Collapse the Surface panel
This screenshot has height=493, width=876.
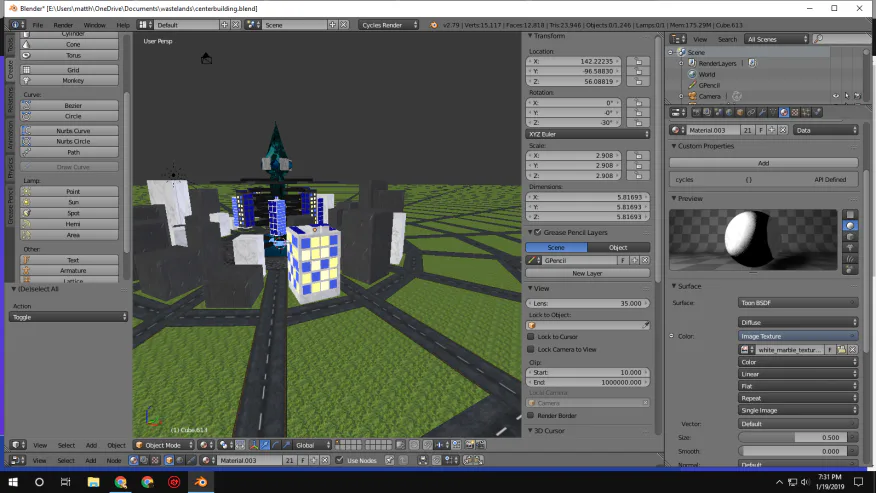[x=674, y=286]
